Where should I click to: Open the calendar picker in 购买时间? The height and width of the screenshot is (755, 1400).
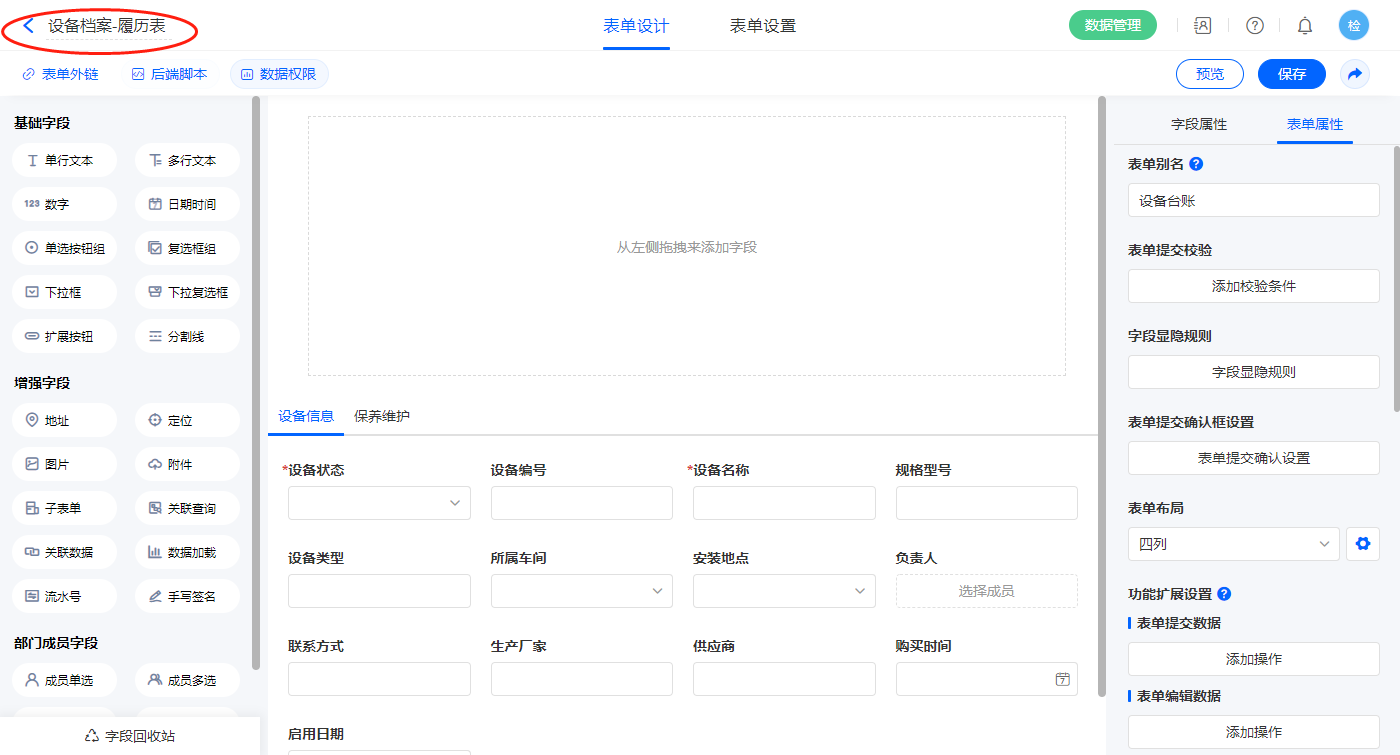click(1062, 679)
